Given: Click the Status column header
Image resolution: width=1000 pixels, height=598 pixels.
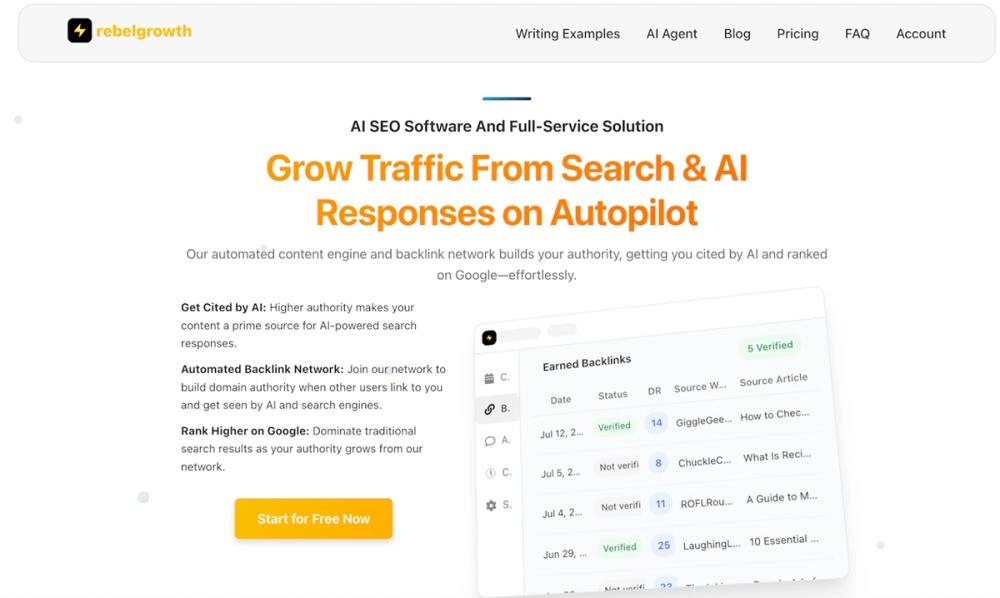Looking at the screenshot, I should (x=613, y=395).
